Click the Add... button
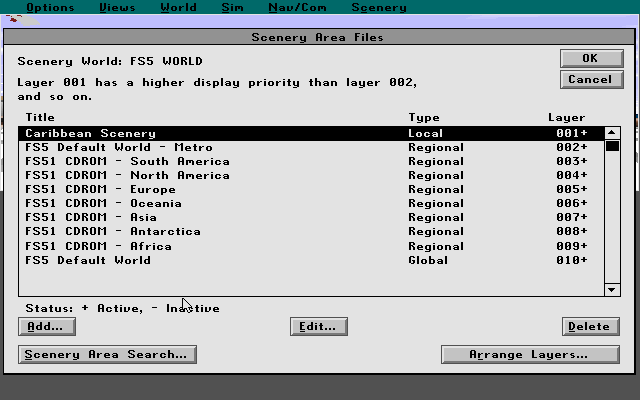 tap(46, 326)
